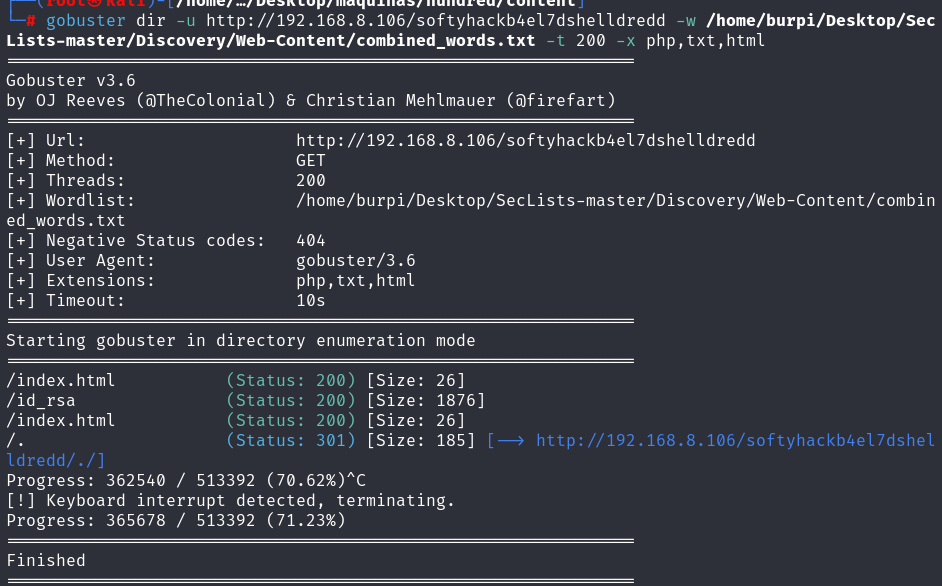
Task: Click the 71.23% progress line
Action: click(176, 520)
